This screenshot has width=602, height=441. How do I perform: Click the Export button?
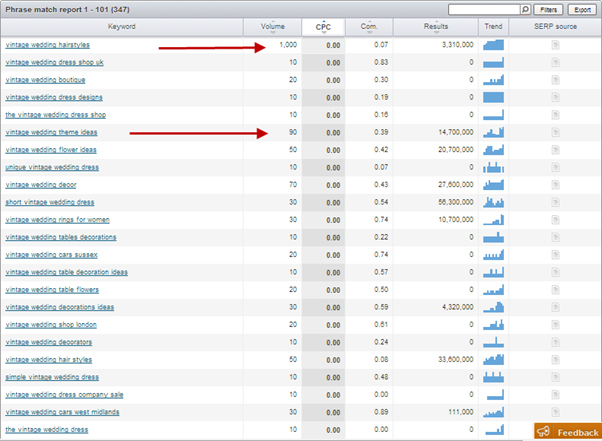pos(582,10)
